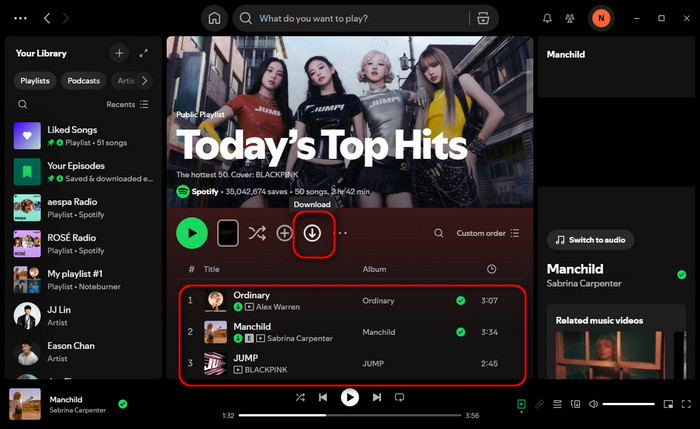Screen dimensions: 700x429
Task: Click now-playing album art in bottom bar
Action: coord(25,404)
